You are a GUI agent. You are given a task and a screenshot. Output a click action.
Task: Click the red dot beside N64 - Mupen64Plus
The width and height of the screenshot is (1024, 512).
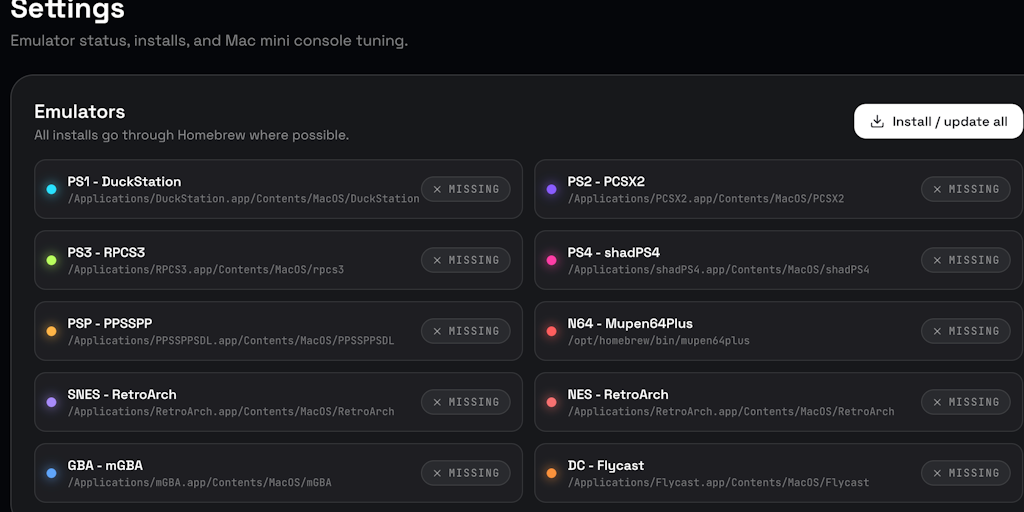pos(551,331)
